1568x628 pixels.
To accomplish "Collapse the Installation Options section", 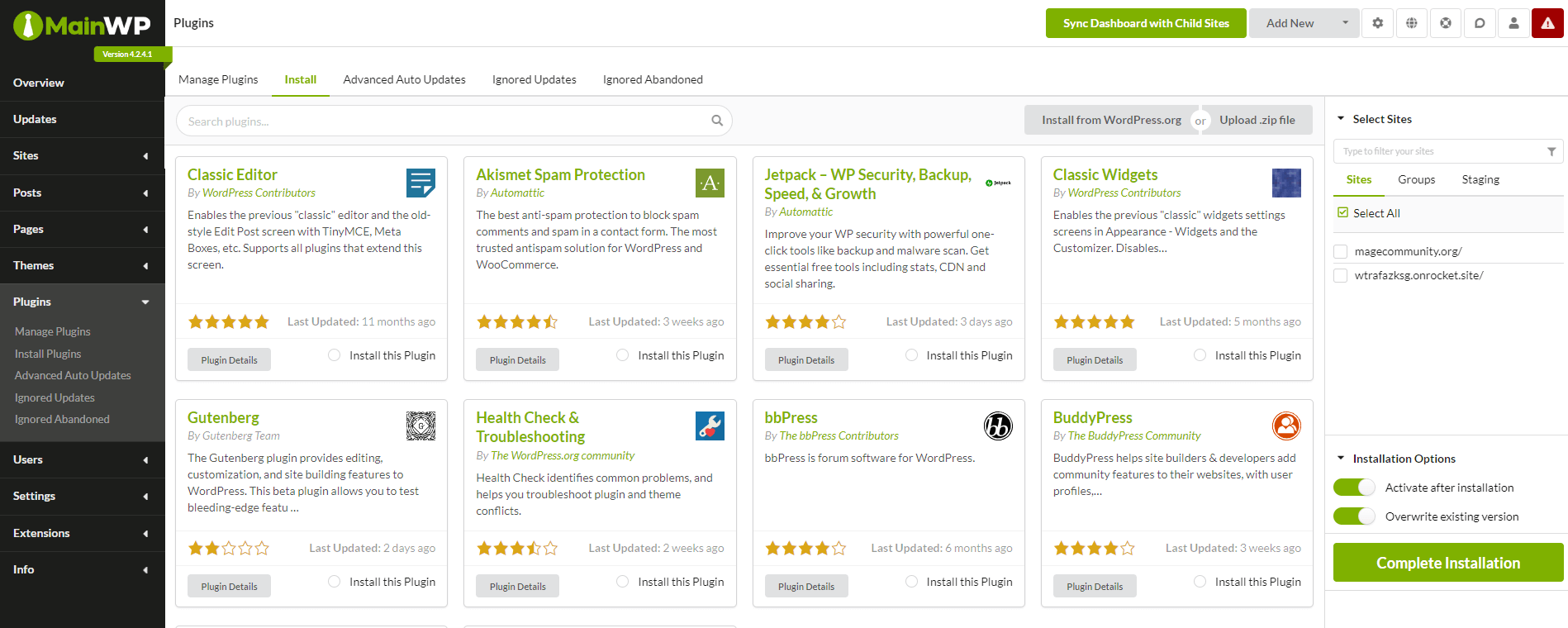I will [1341, 459].
